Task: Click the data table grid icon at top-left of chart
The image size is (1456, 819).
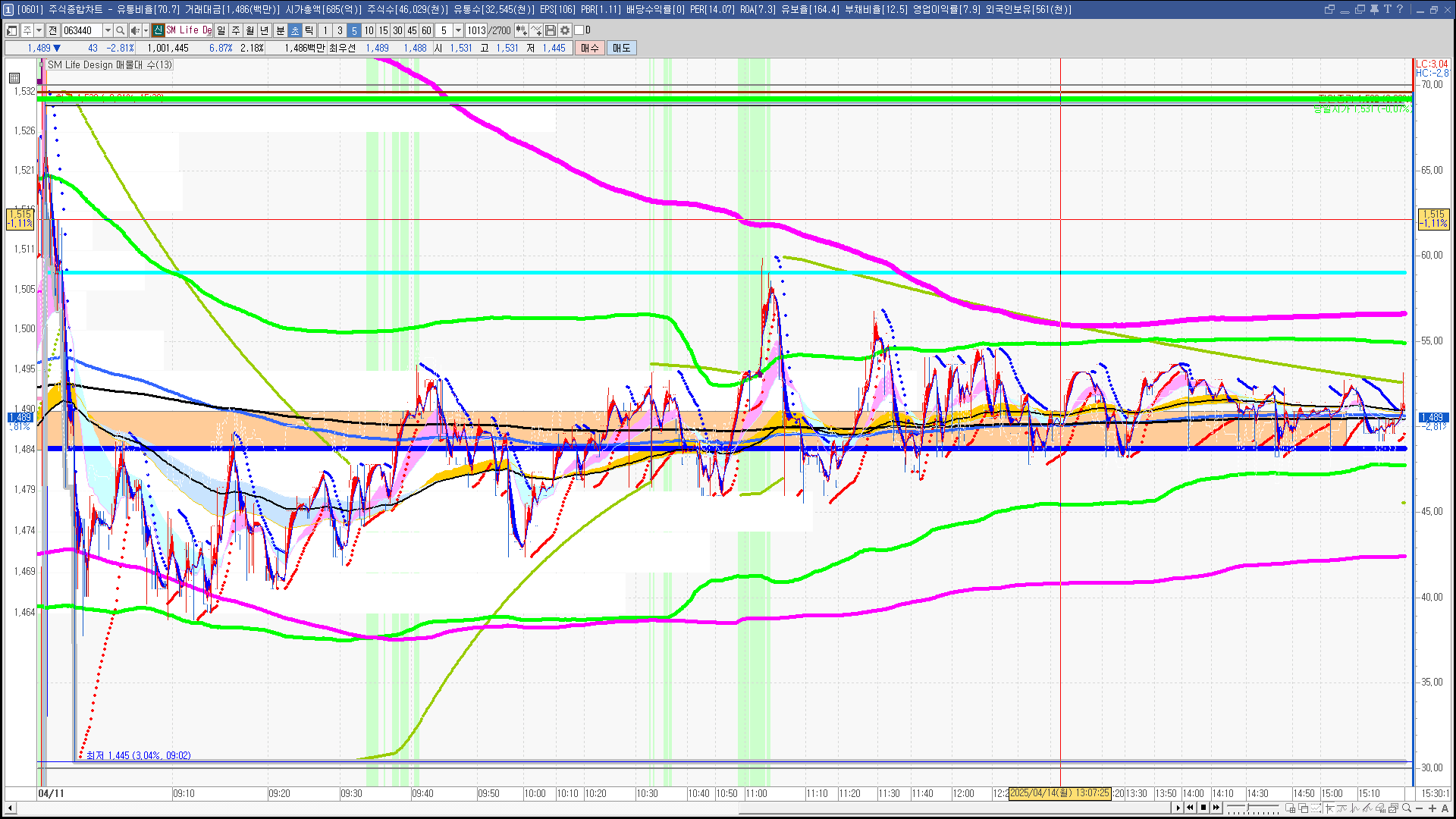Action: click(x=14, y=78)
